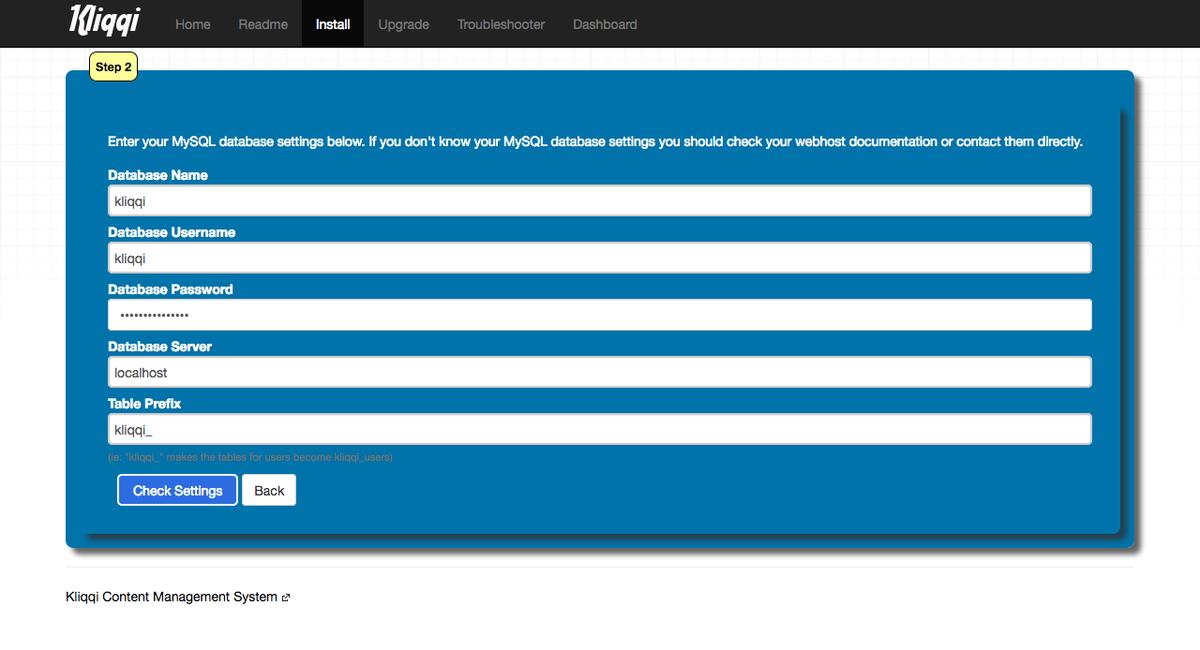This screenshot has height=650, width=1200.
Task: Click into the Database Username field
Action: (599, 258)
